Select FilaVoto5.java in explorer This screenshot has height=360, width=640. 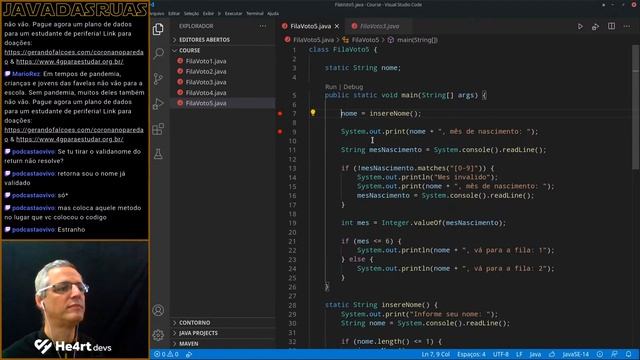coord(222,103)
